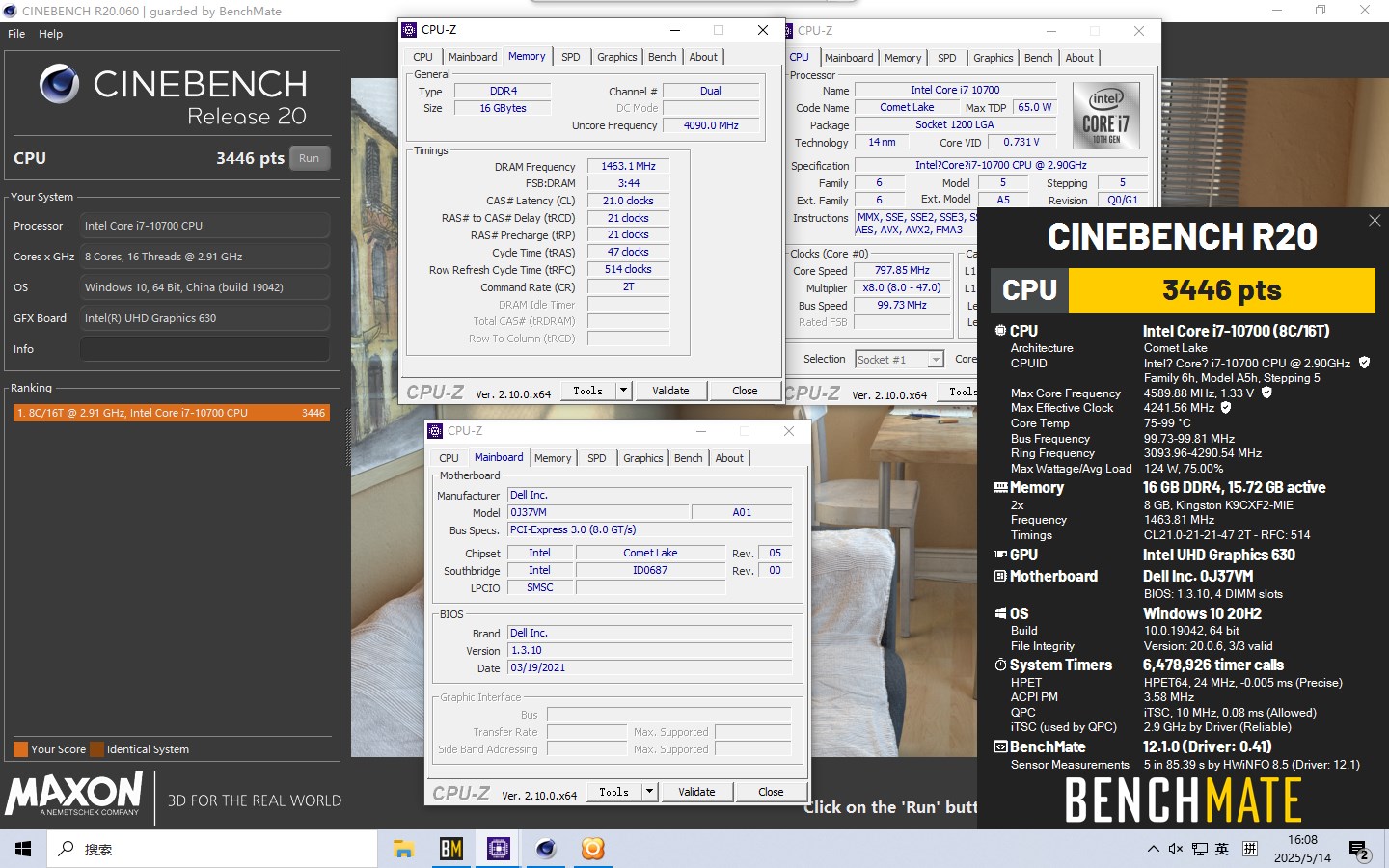Open About tab in Mainboard CPU-Z window

click(729, 458)
